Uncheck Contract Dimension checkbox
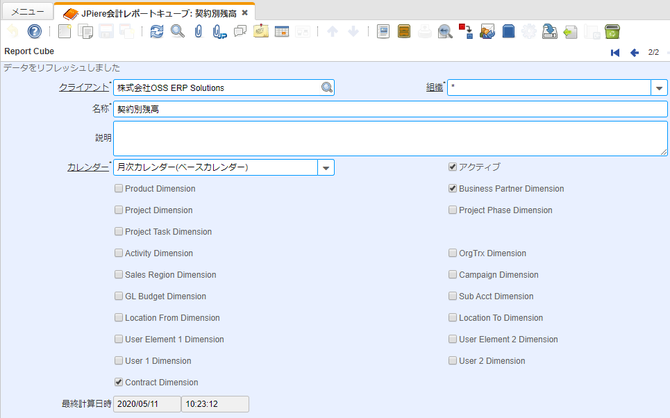Screen dimensions: 670x418 tap(119, 382)
